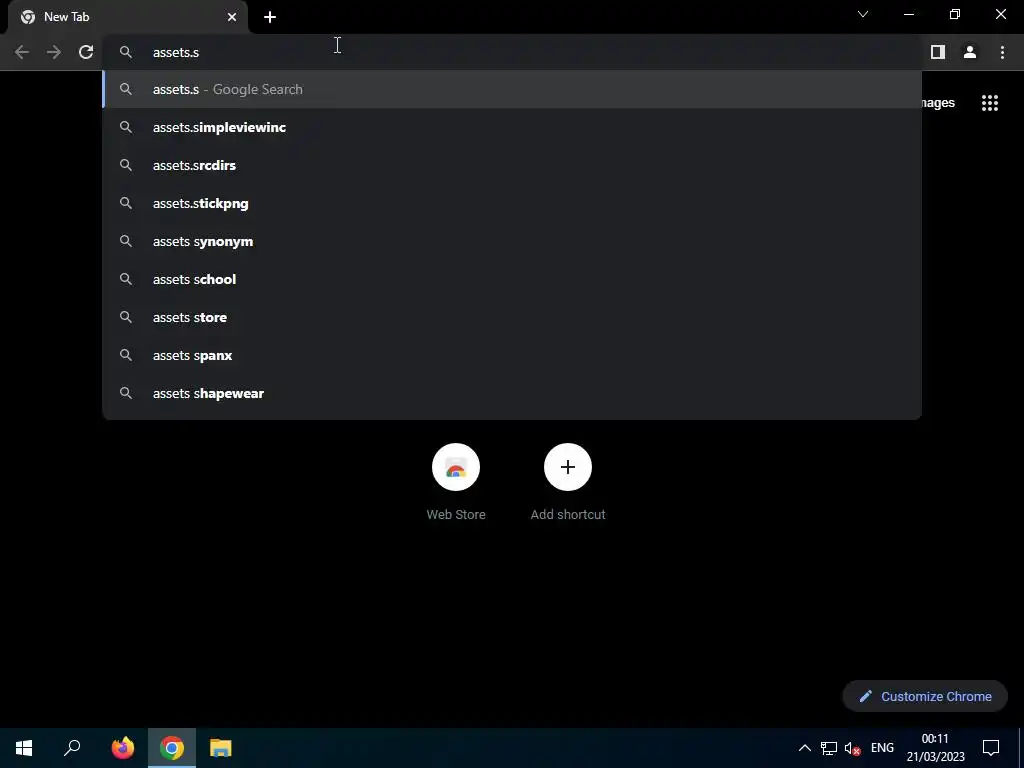
Task: Launch Firefox from the taskbar
Action: [x=122, y=748]
